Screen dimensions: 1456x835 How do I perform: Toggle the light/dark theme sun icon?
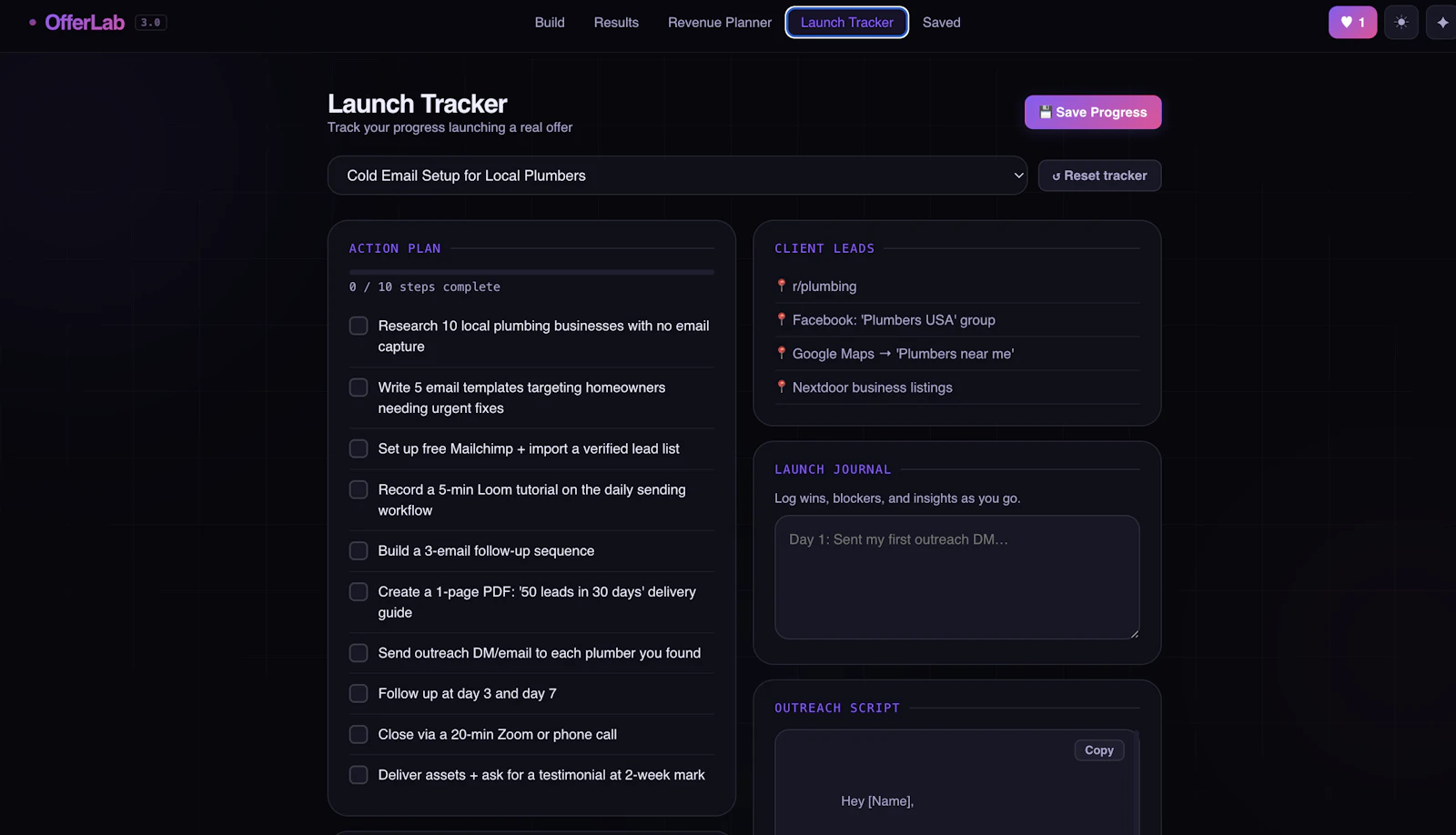(x=1401, y=23)
